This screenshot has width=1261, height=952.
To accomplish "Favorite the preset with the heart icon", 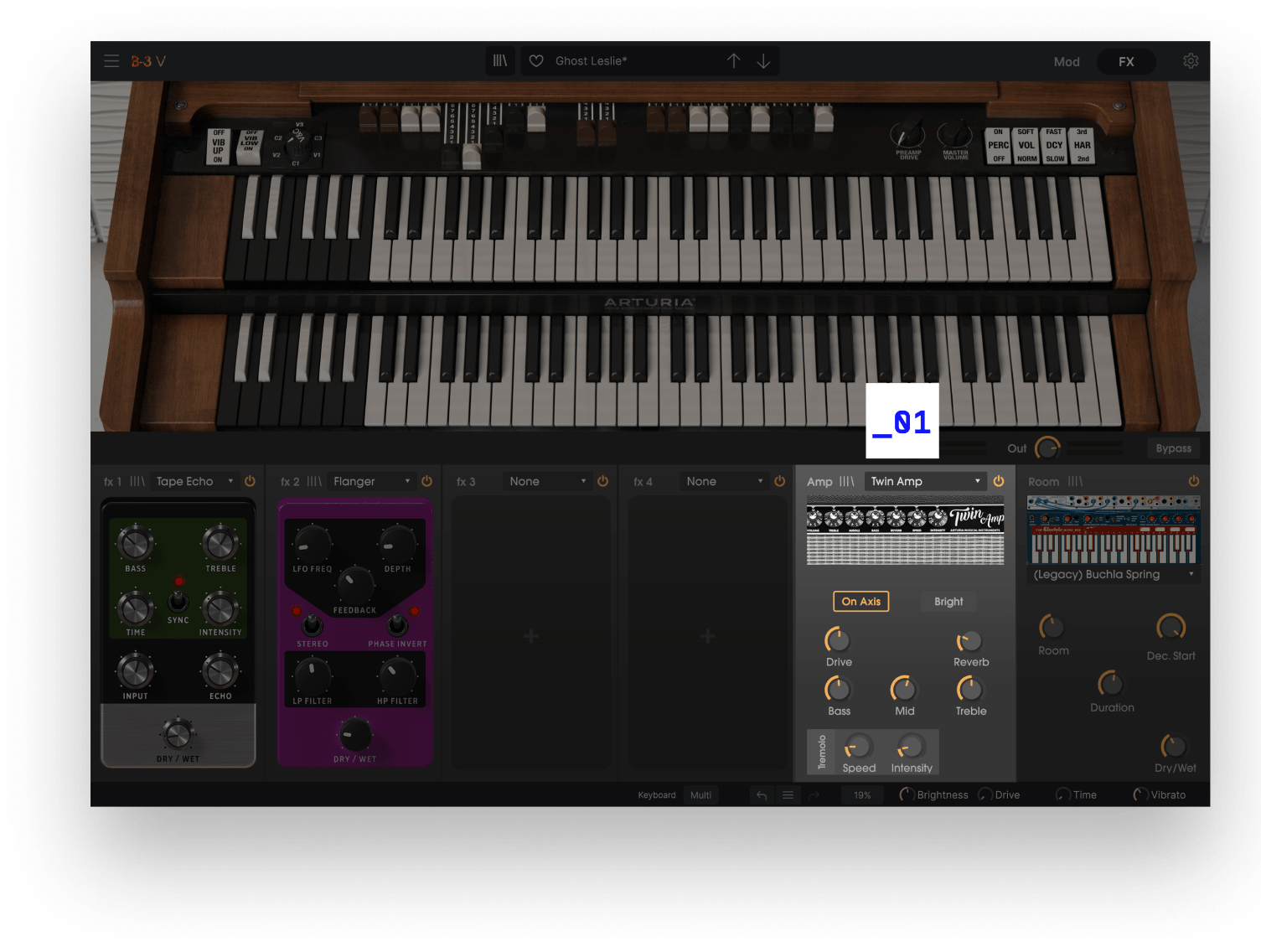I will pyautogui.click(x=537, y=61).
